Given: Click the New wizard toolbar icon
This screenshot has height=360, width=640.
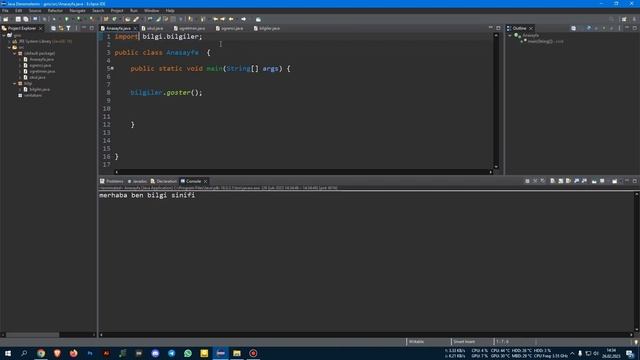Looking at the screenshot, I should pyautogui.click(x=6, y=19).
